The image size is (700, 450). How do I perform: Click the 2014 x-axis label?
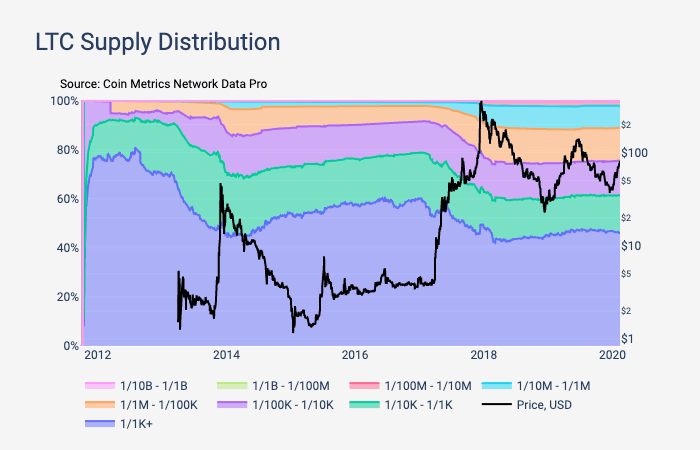226,354
